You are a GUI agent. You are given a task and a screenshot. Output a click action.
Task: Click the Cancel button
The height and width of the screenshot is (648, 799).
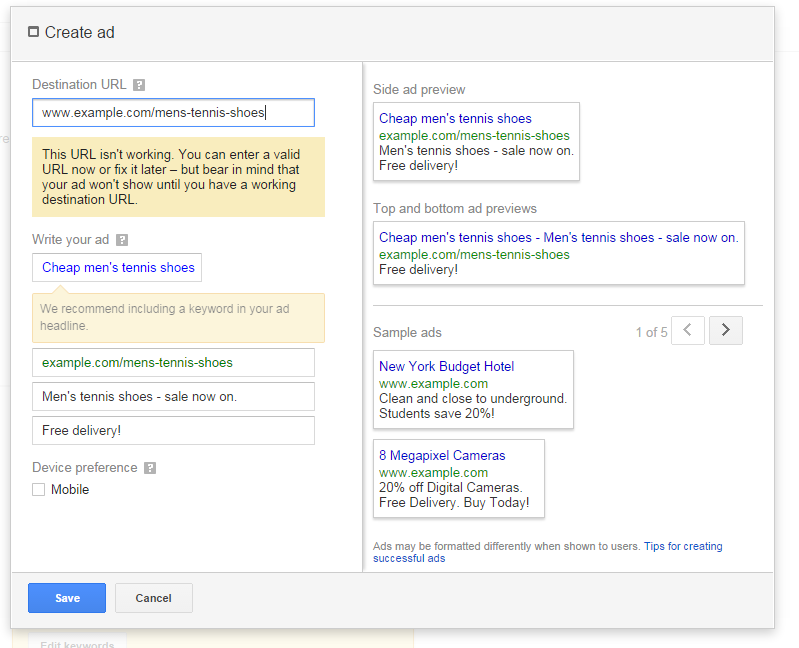click(x=154, y=598)
